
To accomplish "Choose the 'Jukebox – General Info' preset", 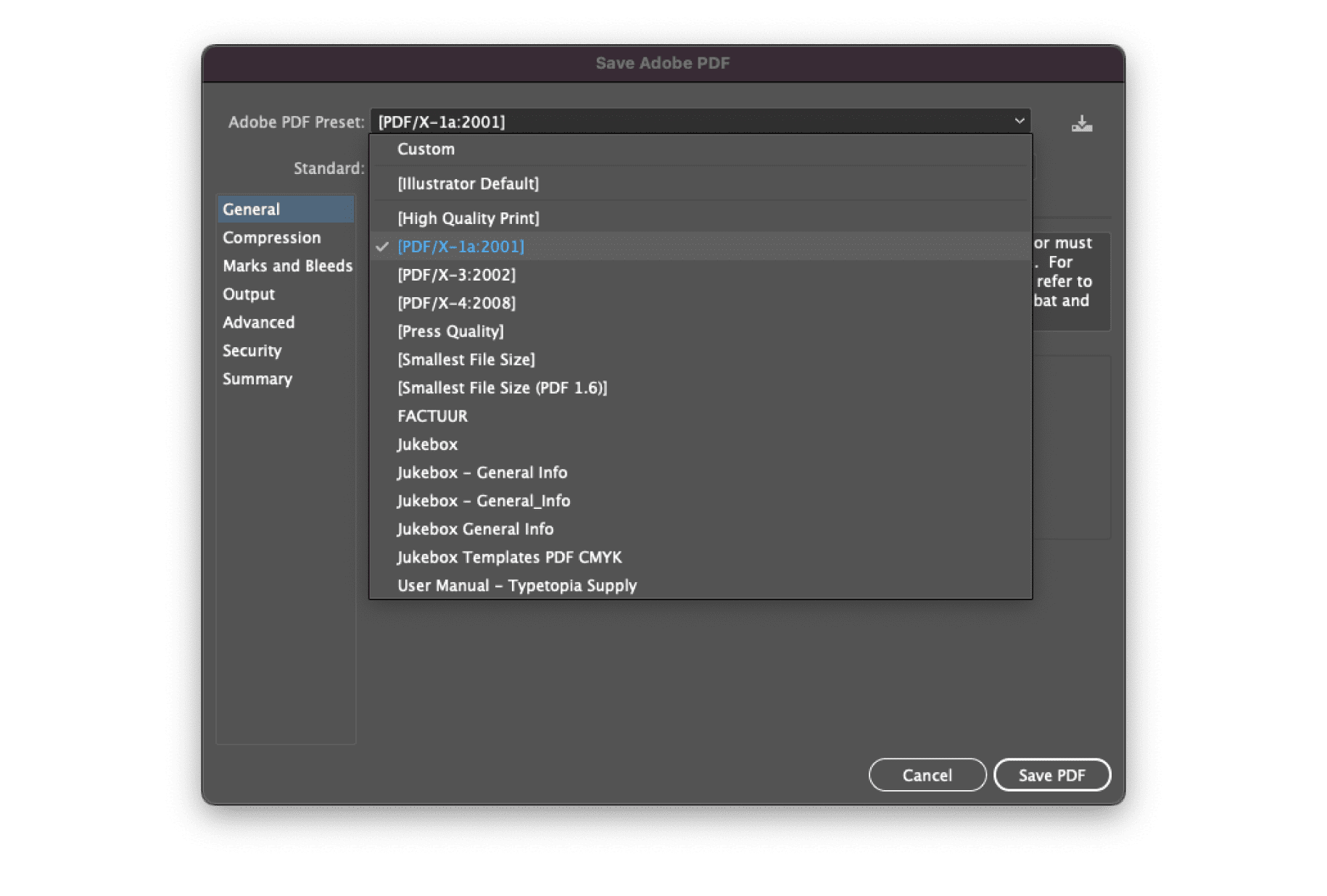I will click(x=700, y=473).
